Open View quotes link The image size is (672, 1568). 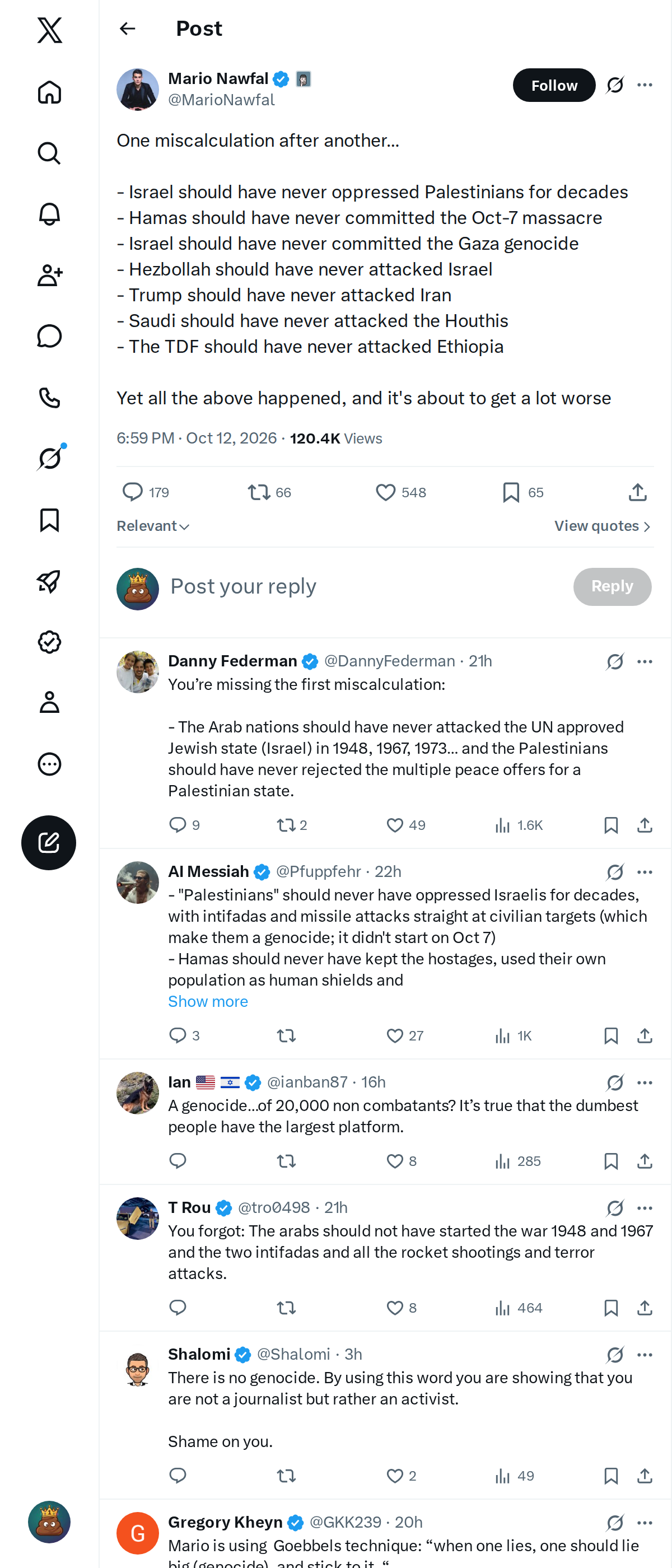tap(603, 526)
